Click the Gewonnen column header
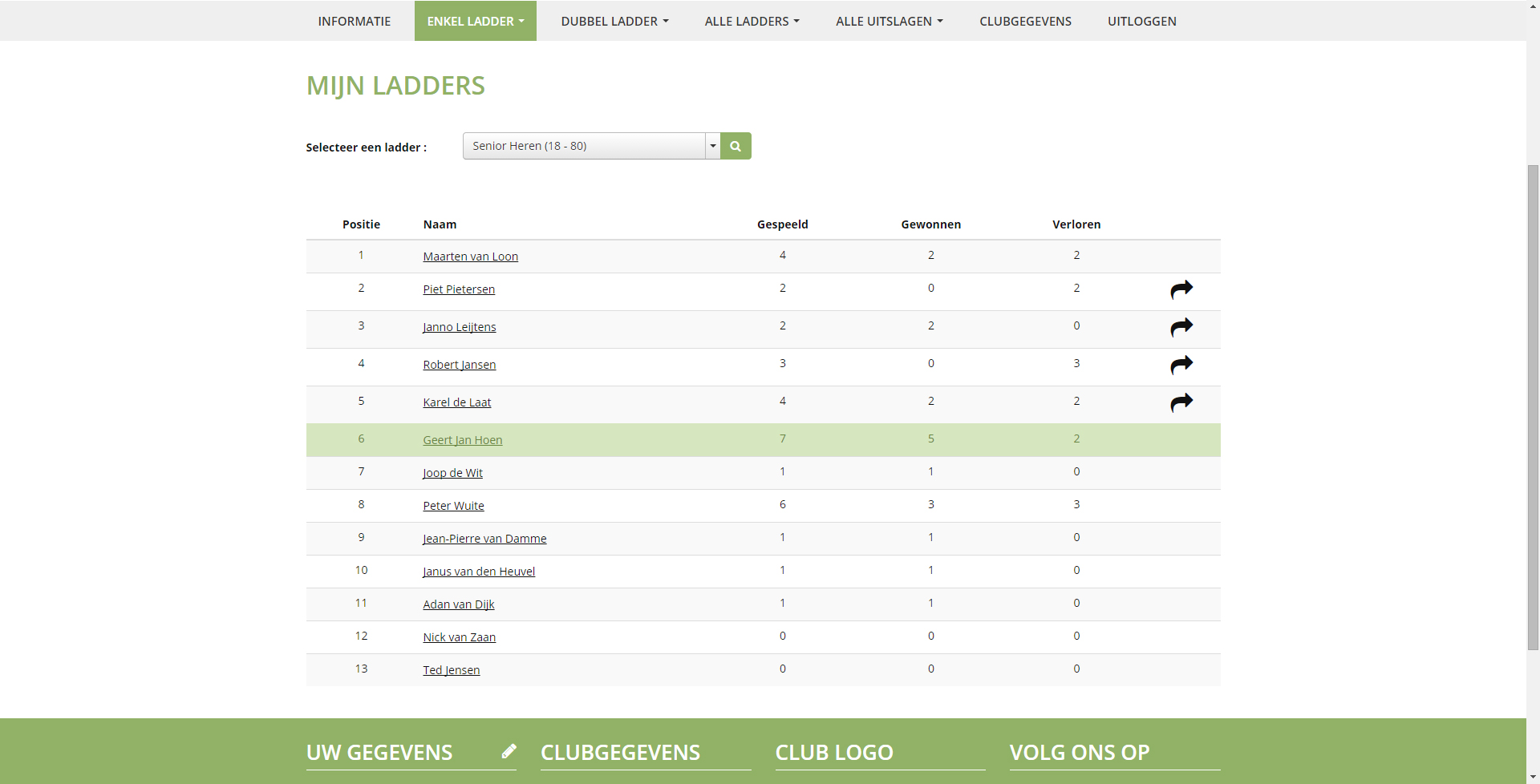 [x=931, y=224]
